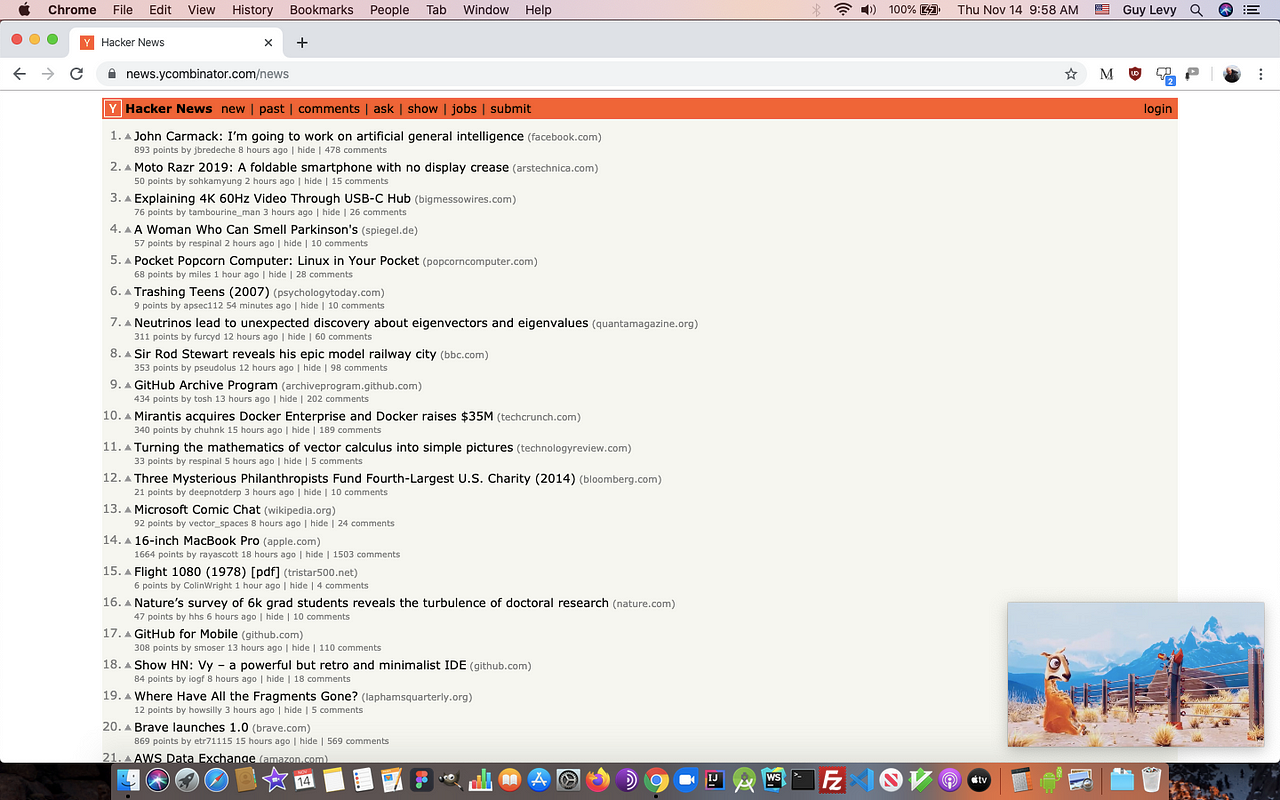Go back to the previous page
1280x800 pixels.
click(19, 74)
